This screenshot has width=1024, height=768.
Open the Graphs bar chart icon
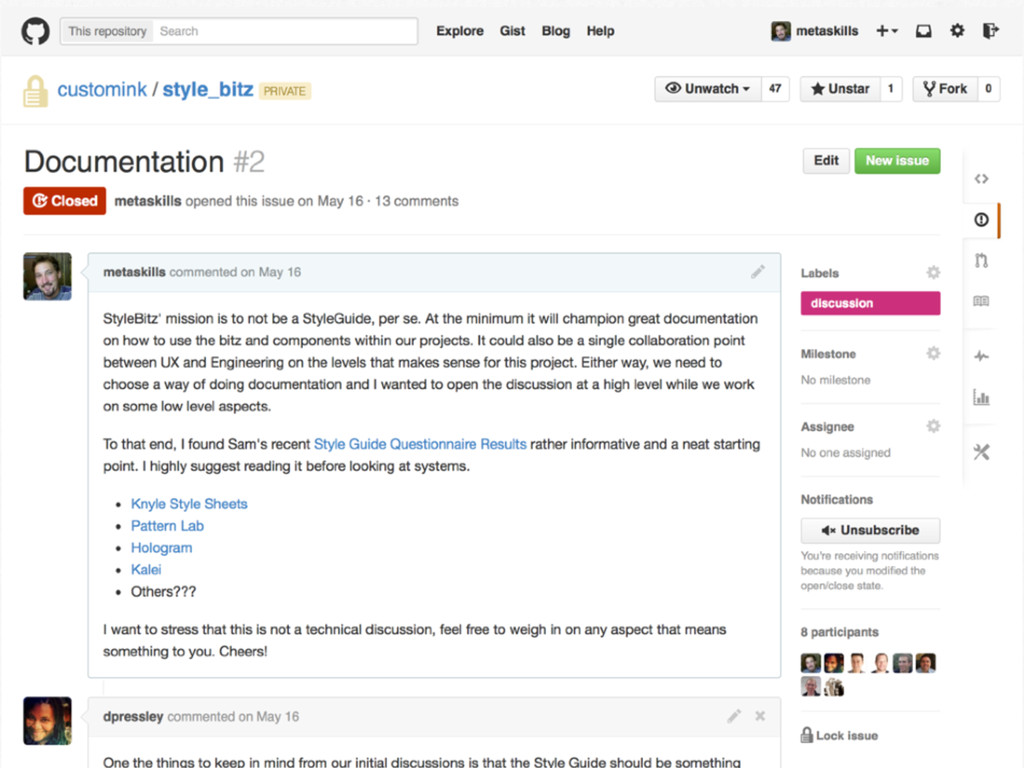tap(981, 397)
